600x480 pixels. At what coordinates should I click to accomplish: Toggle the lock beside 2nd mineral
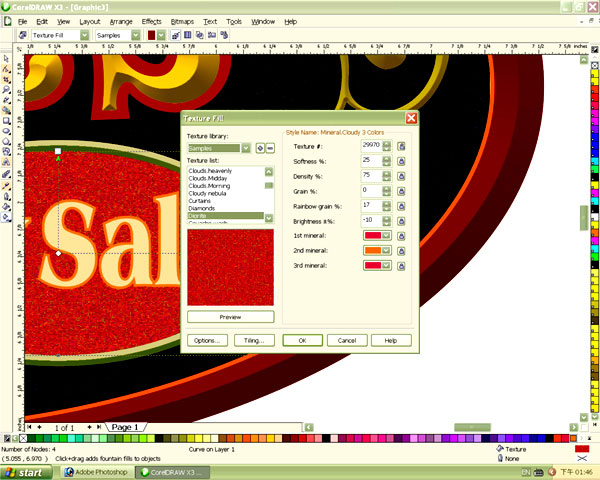(x=401, y=251)
